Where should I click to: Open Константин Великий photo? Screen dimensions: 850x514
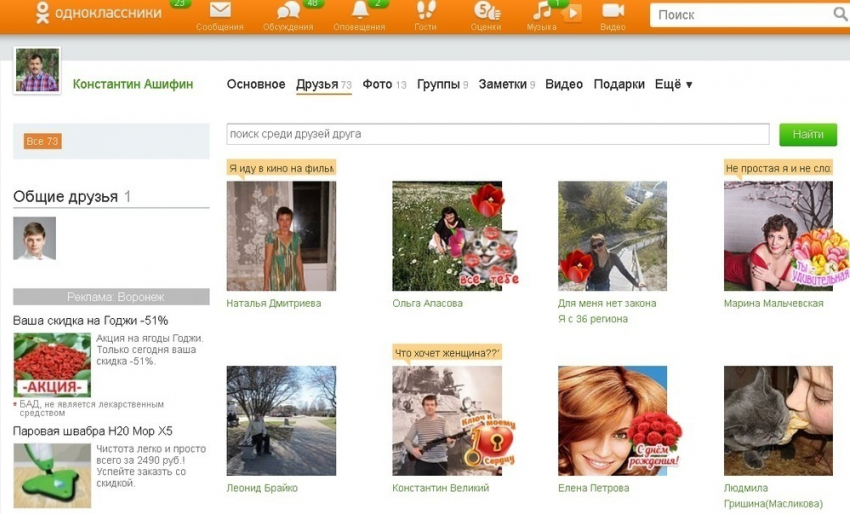[x=447, y=421]
